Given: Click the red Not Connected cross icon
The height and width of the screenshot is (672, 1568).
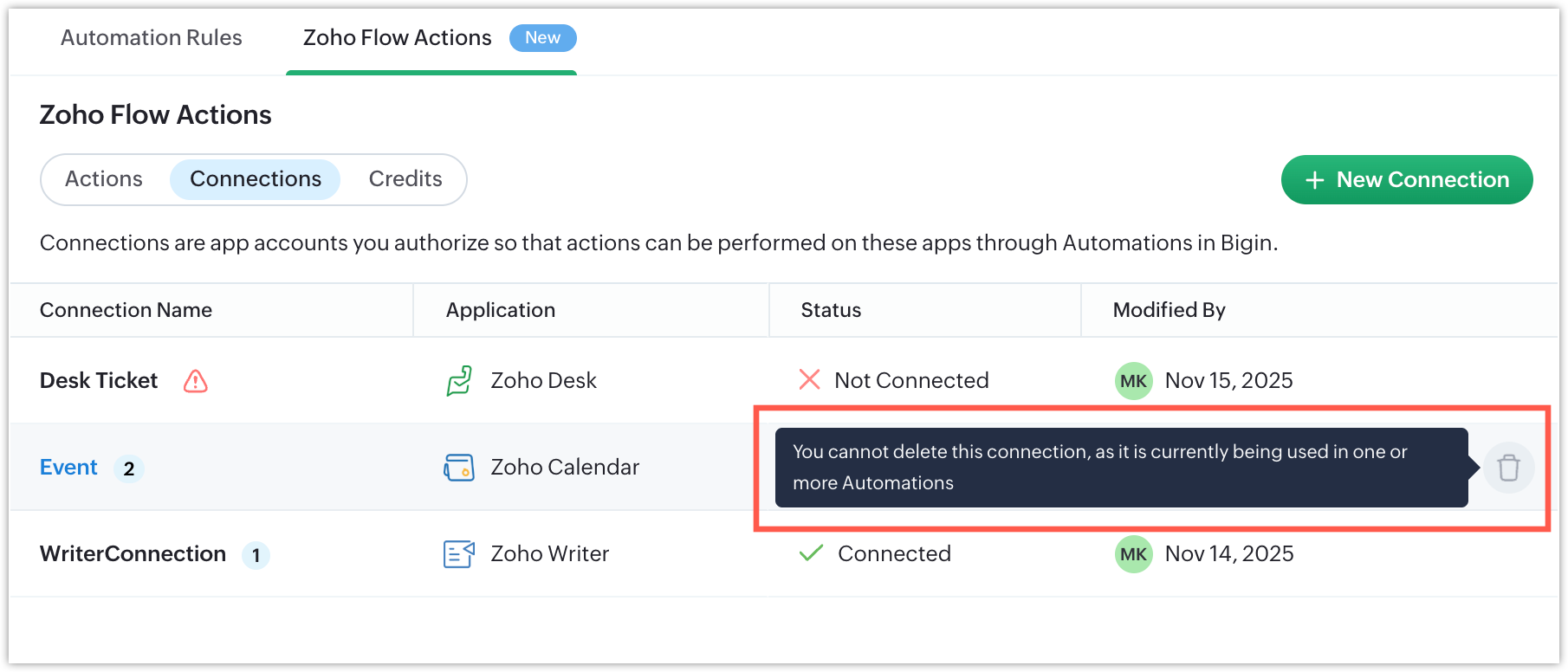Looking at the screenshot, I should pos(809,379).
